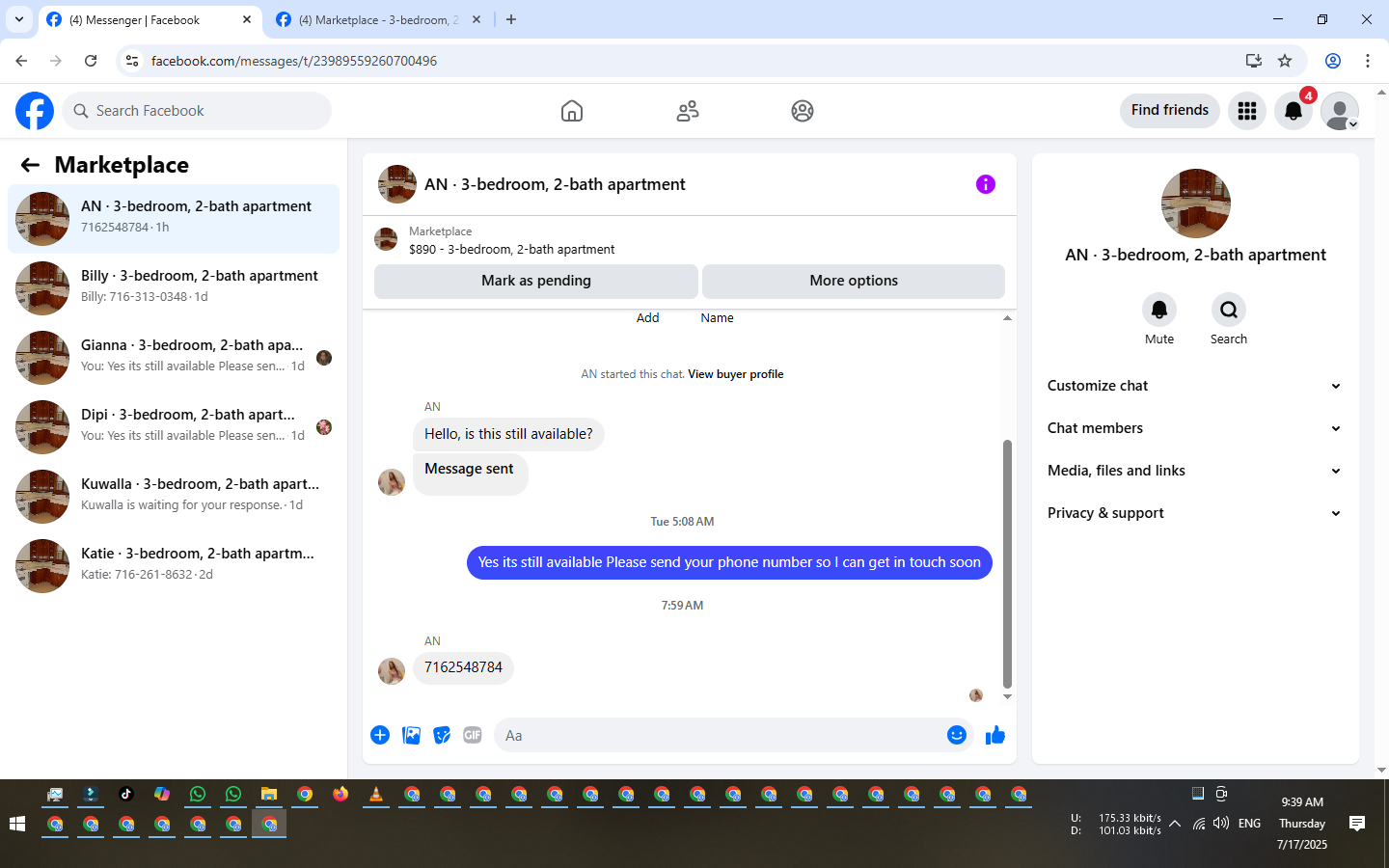
Task: Expand the Chat members section
Action: pyautogui.click(x=1195, y=428)
